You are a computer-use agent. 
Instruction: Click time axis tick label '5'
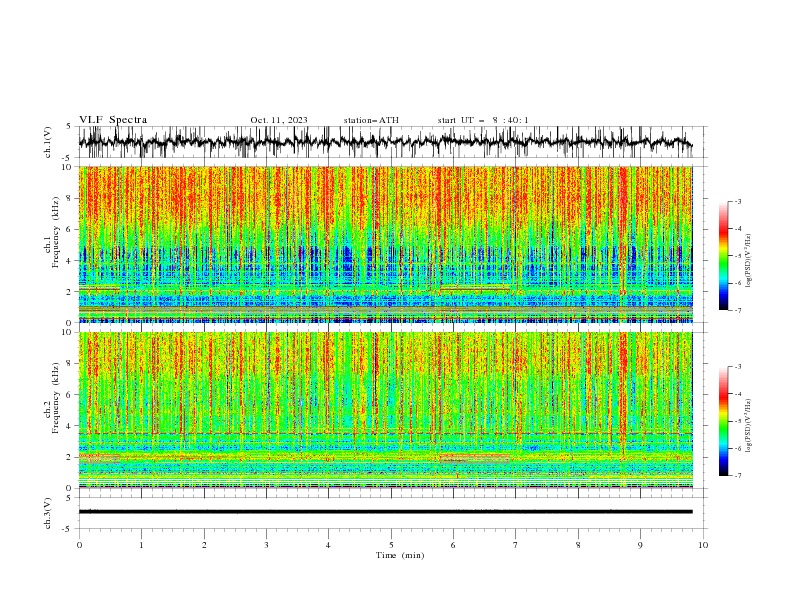click(x=391, y=545)
